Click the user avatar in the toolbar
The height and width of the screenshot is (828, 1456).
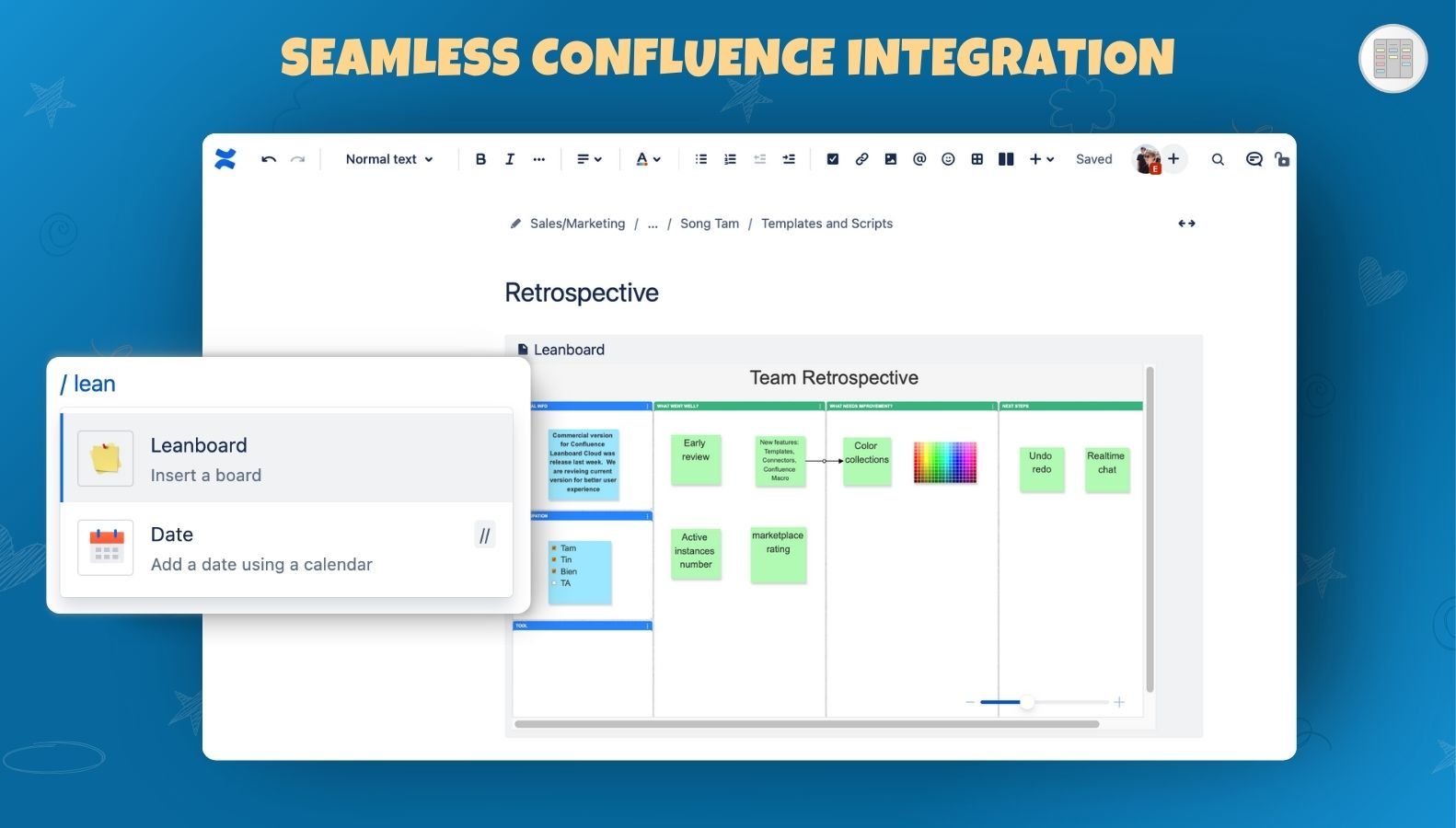(1146, 159)
